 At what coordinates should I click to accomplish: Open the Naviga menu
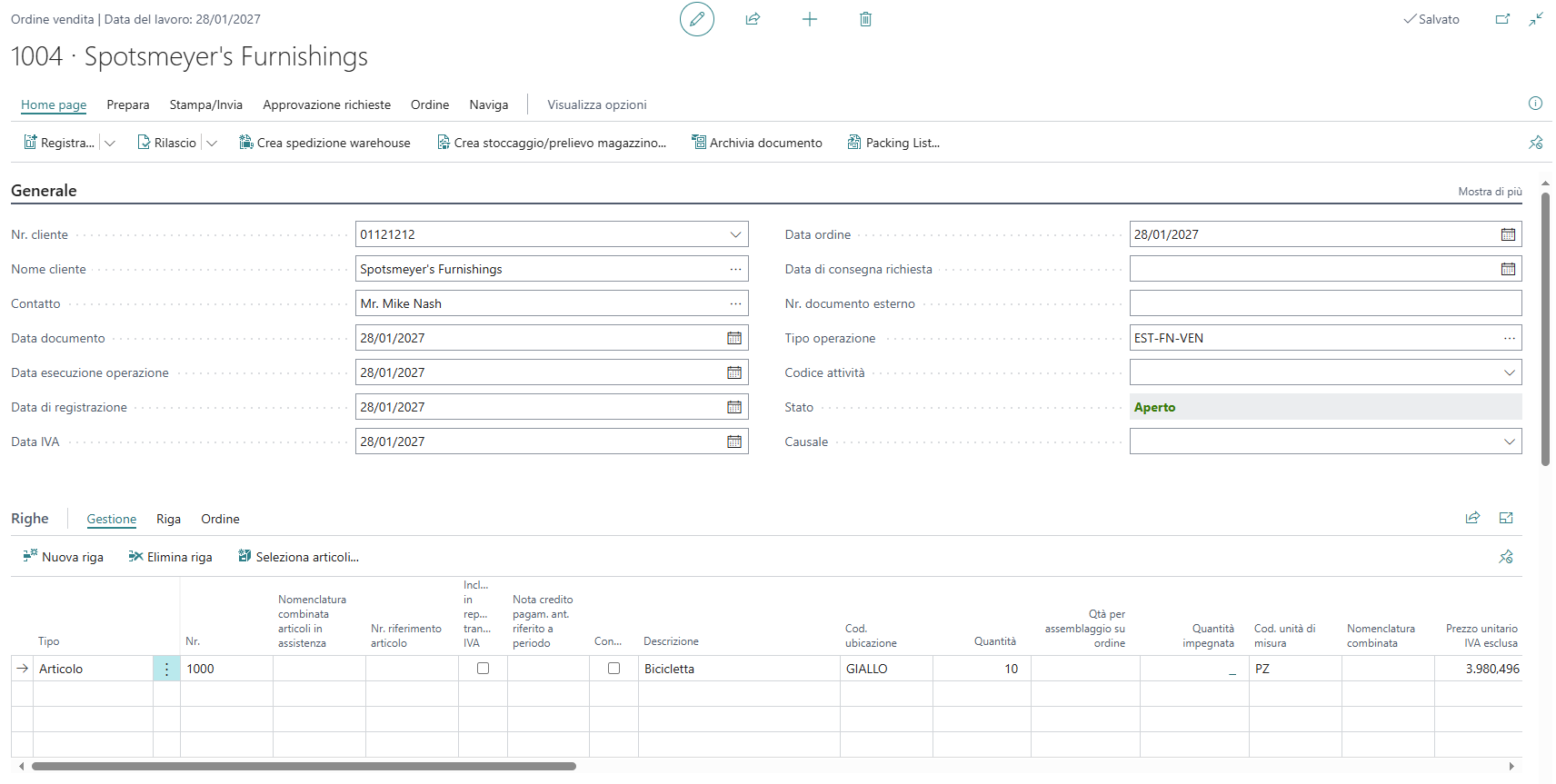[489, 104]
